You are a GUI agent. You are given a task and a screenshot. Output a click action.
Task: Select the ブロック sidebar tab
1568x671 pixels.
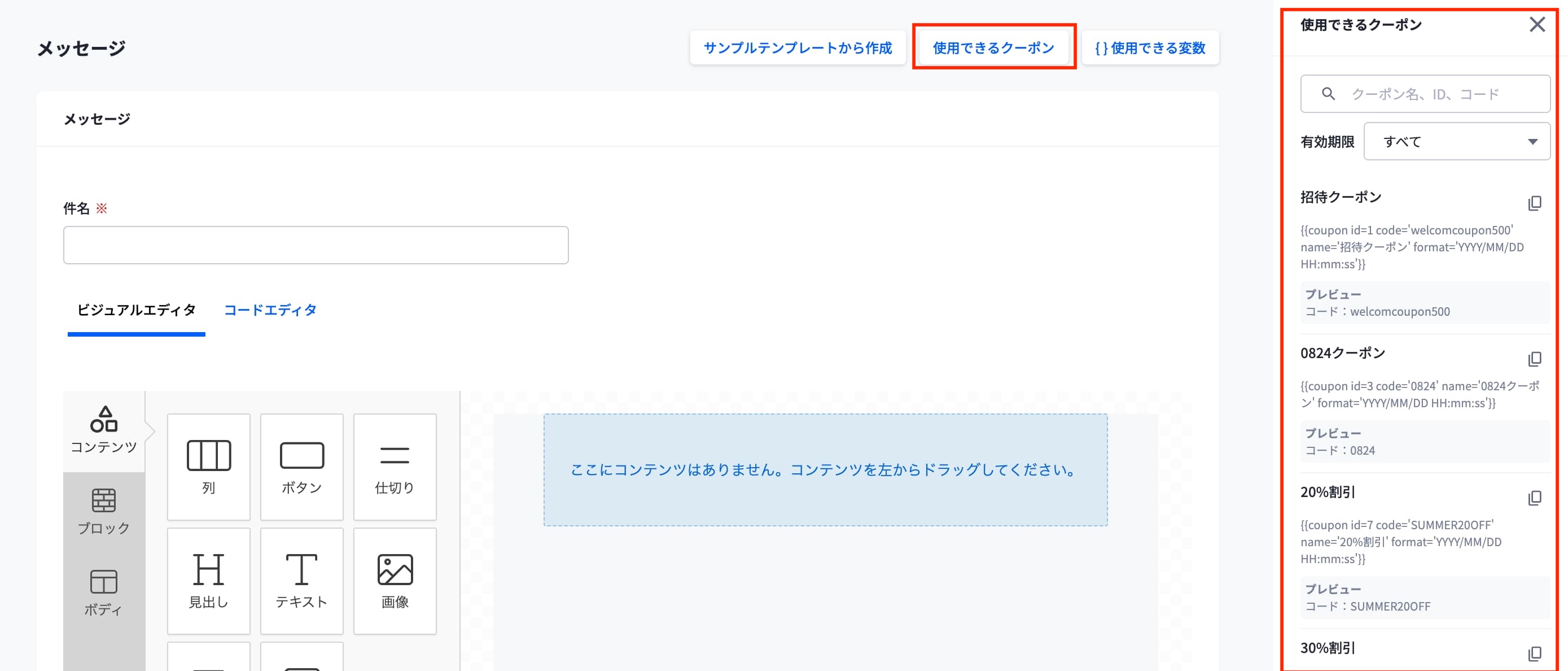tap(104, 512)
